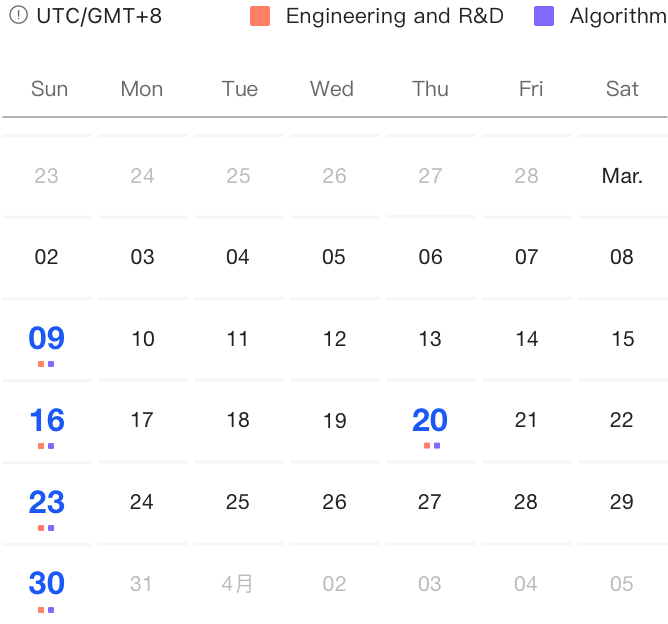Click the Thu weekday column header

(x=430, y=89)
